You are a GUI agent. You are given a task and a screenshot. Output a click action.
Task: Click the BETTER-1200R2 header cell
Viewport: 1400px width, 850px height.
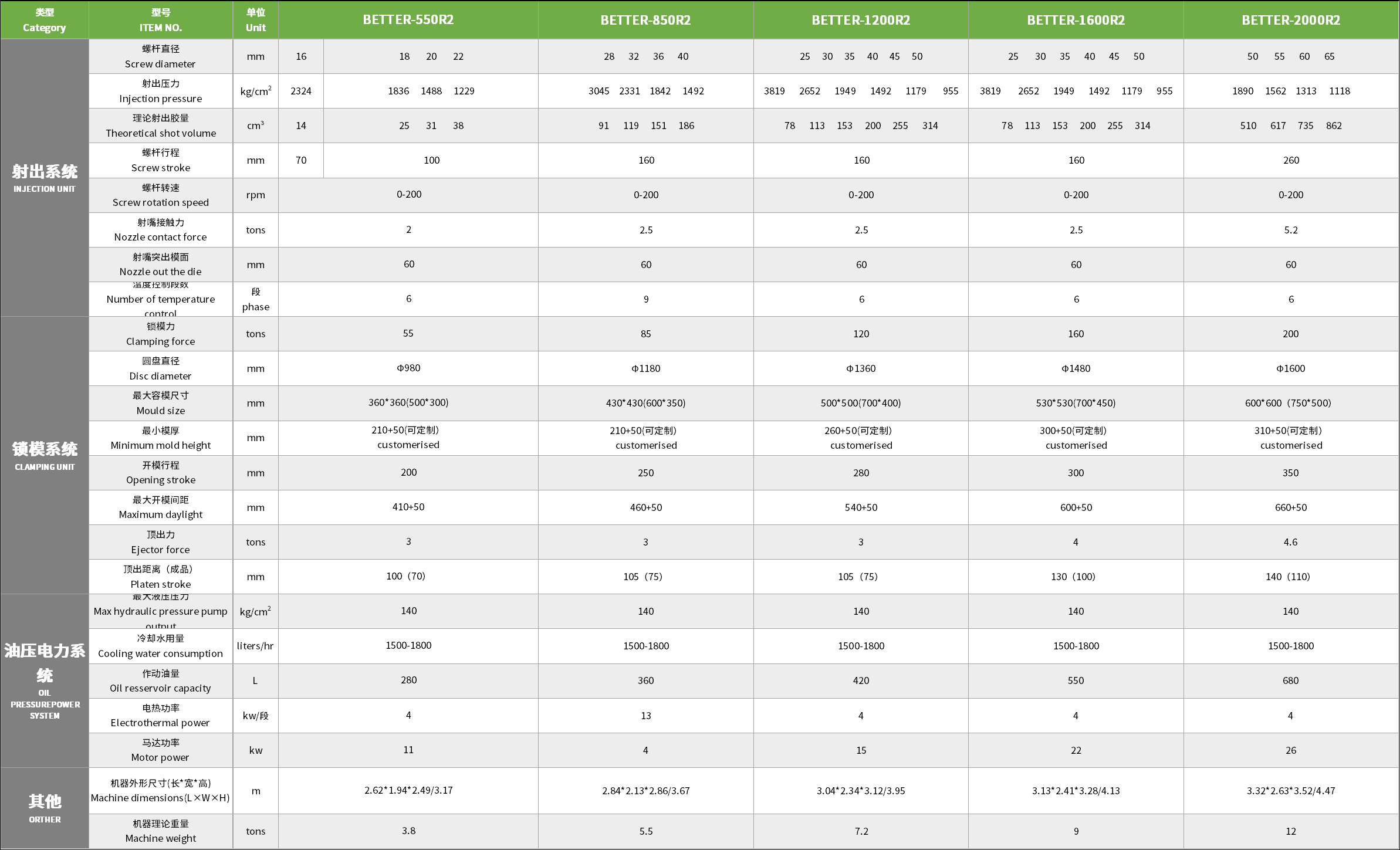point(861,20)
